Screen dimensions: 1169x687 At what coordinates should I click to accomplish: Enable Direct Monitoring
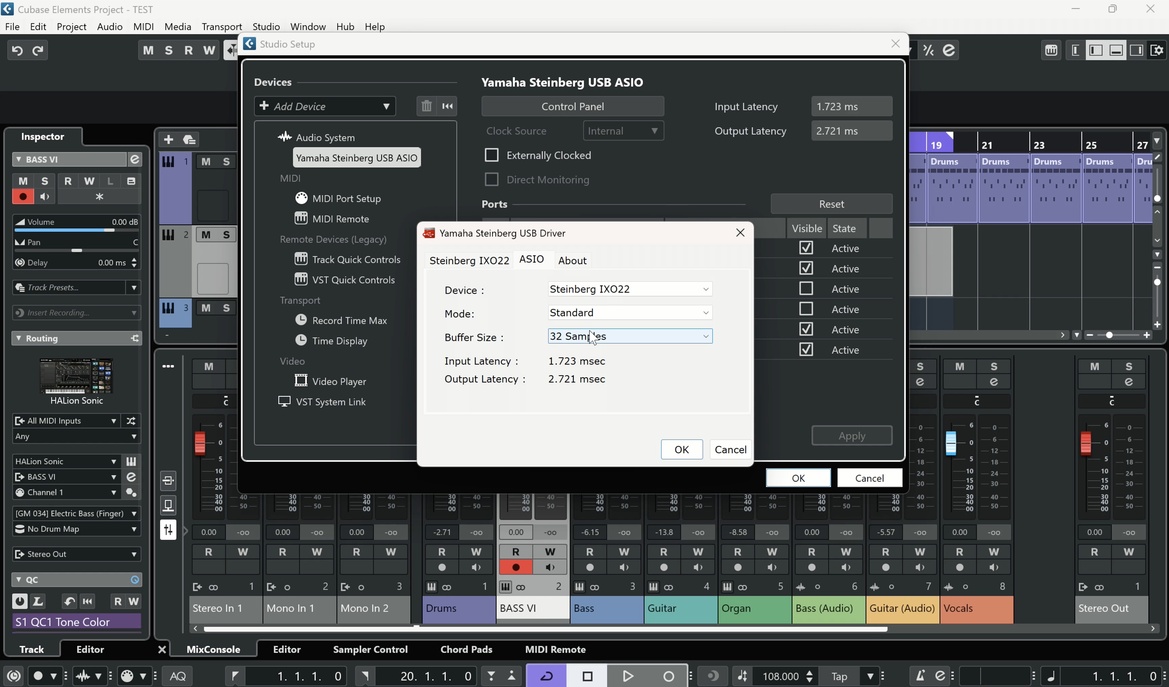(x=492, y=180)
